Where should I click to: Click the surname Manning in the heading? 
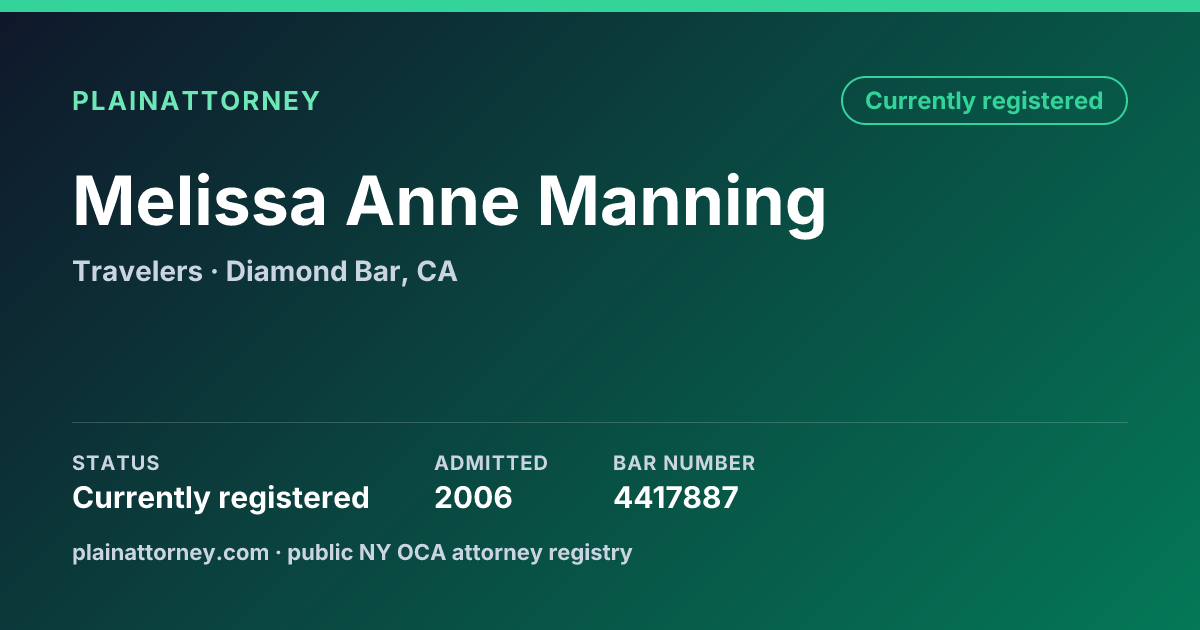pyautogui.click(x=683, y=204)
